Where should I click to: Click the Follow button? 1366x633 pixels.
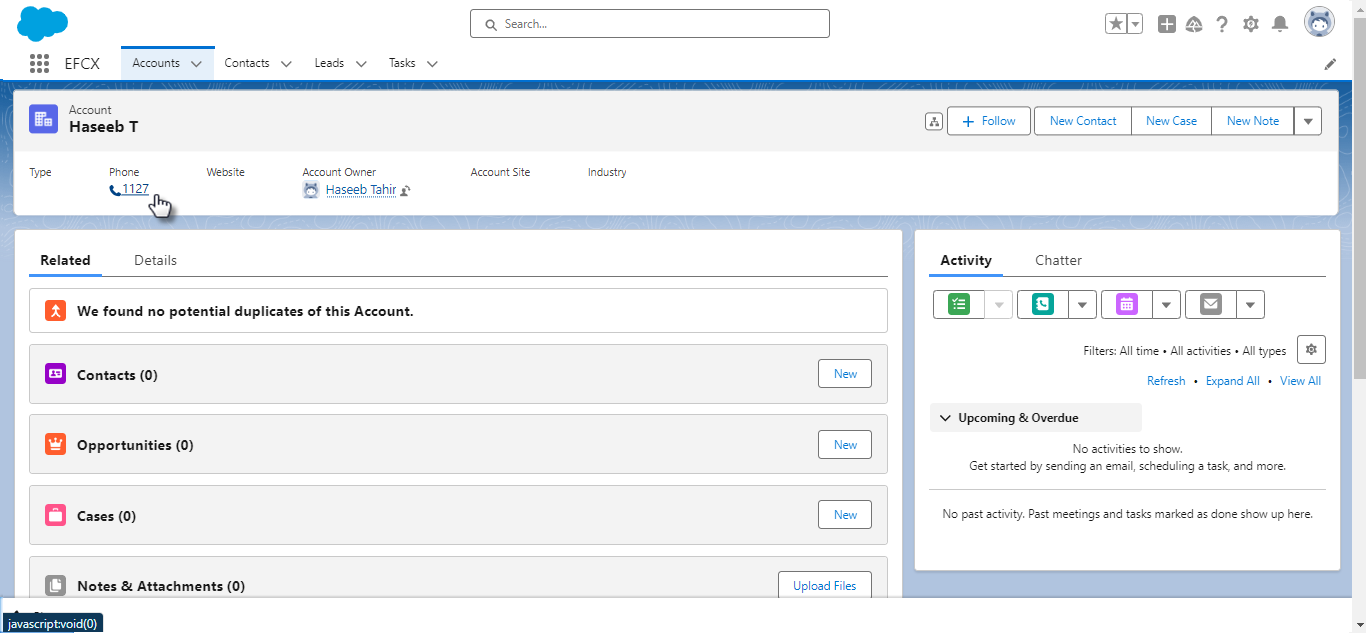[988, 121]
